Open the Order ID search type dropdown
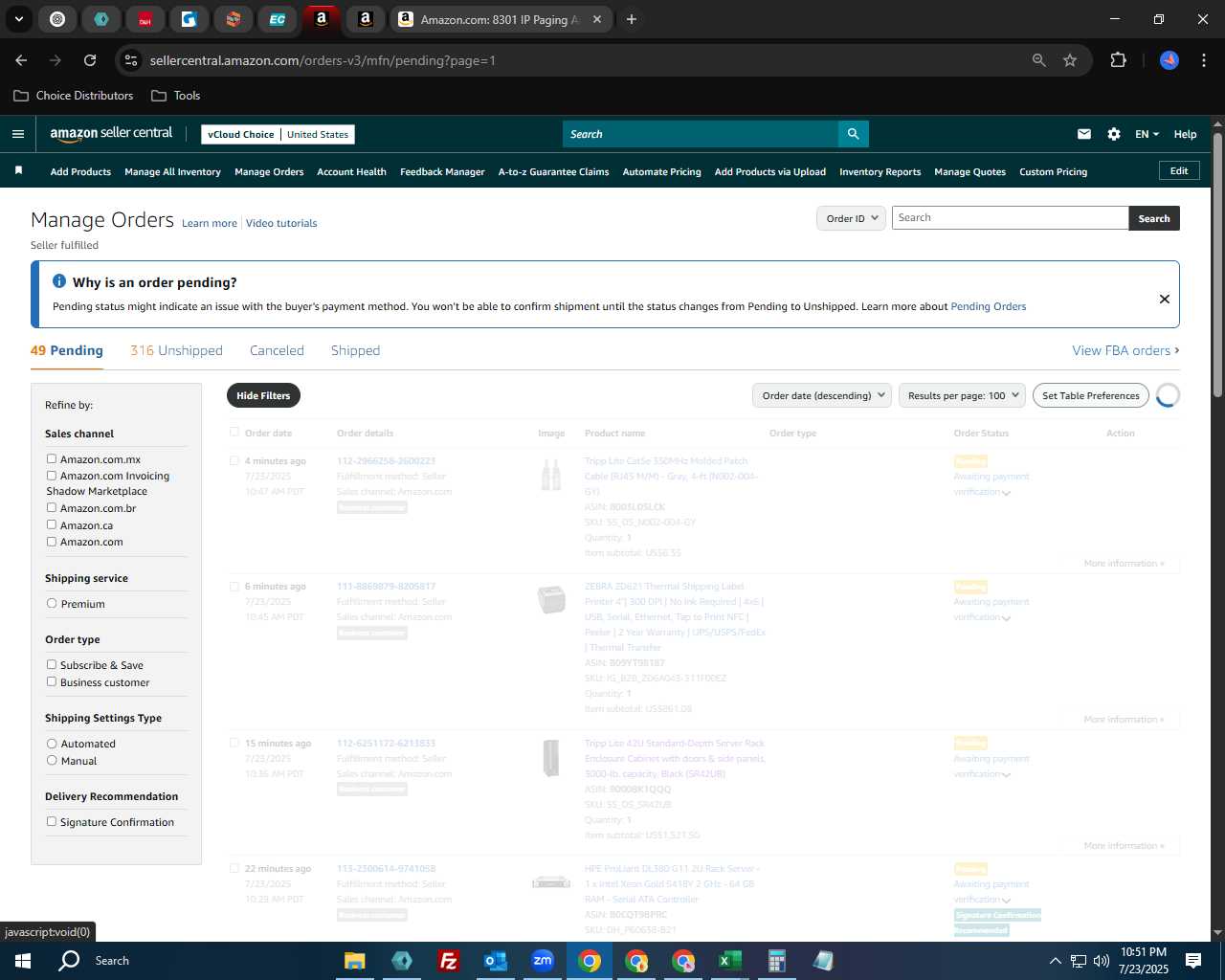This screenshot has height=980, width=1225. pos(851,218)
